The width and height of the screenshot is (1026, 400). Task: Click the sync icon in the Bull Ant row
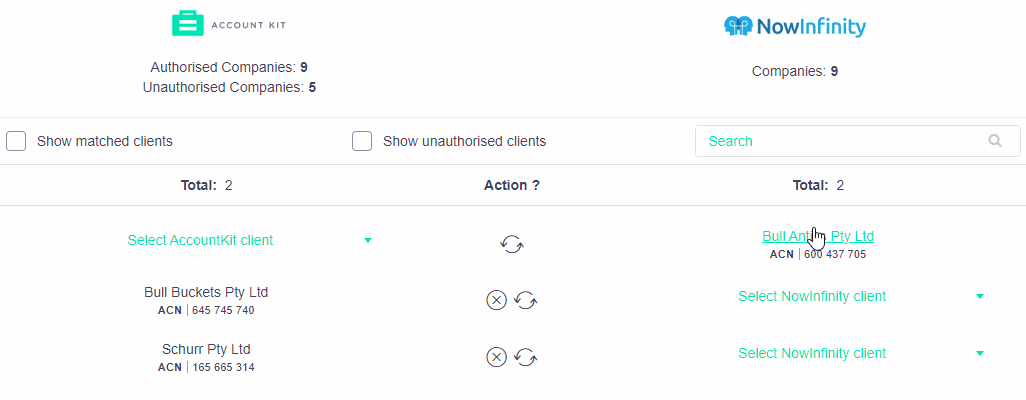point(512,244)
